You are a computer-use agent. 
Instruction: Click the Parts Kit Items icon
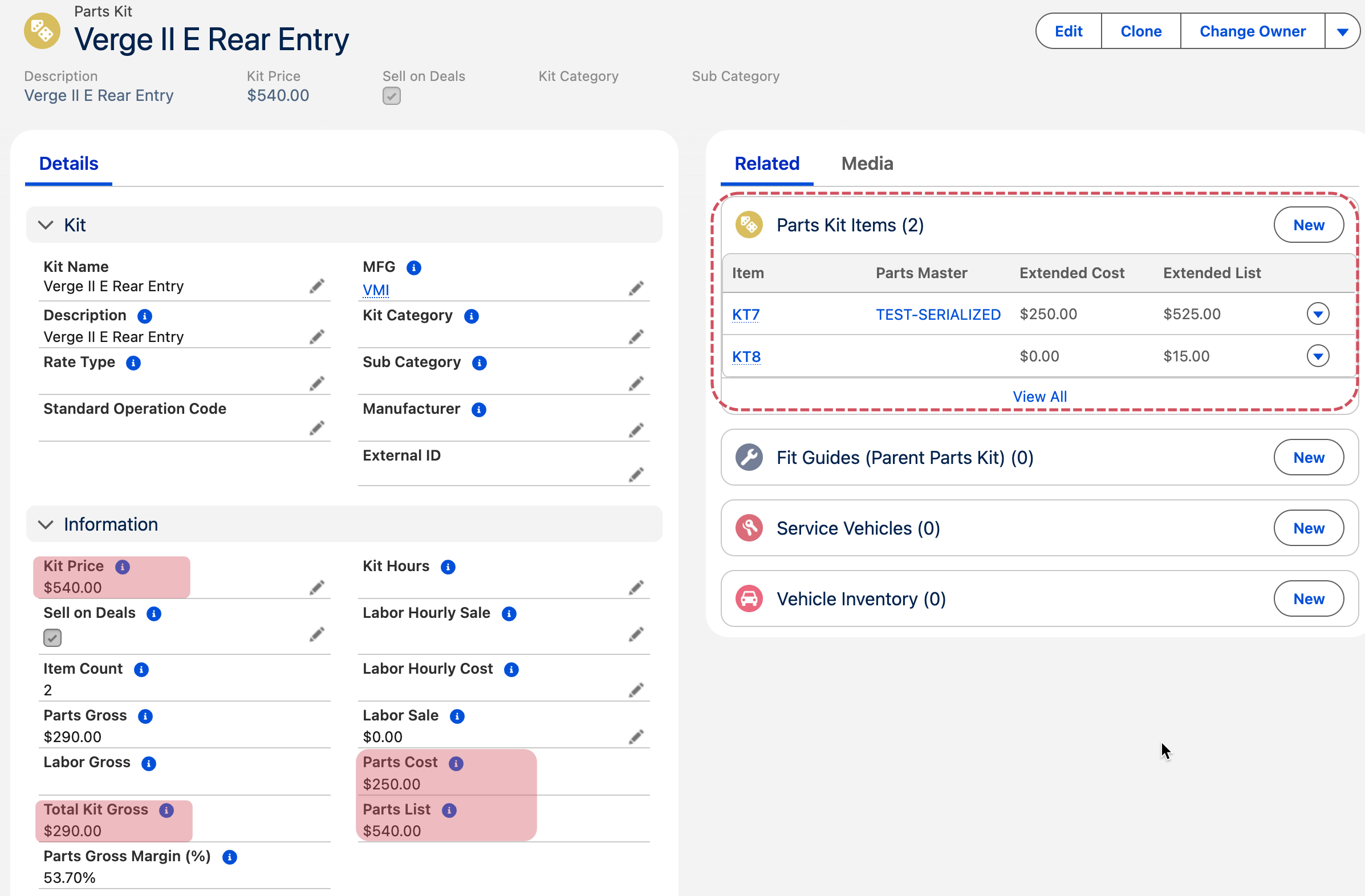749,225
